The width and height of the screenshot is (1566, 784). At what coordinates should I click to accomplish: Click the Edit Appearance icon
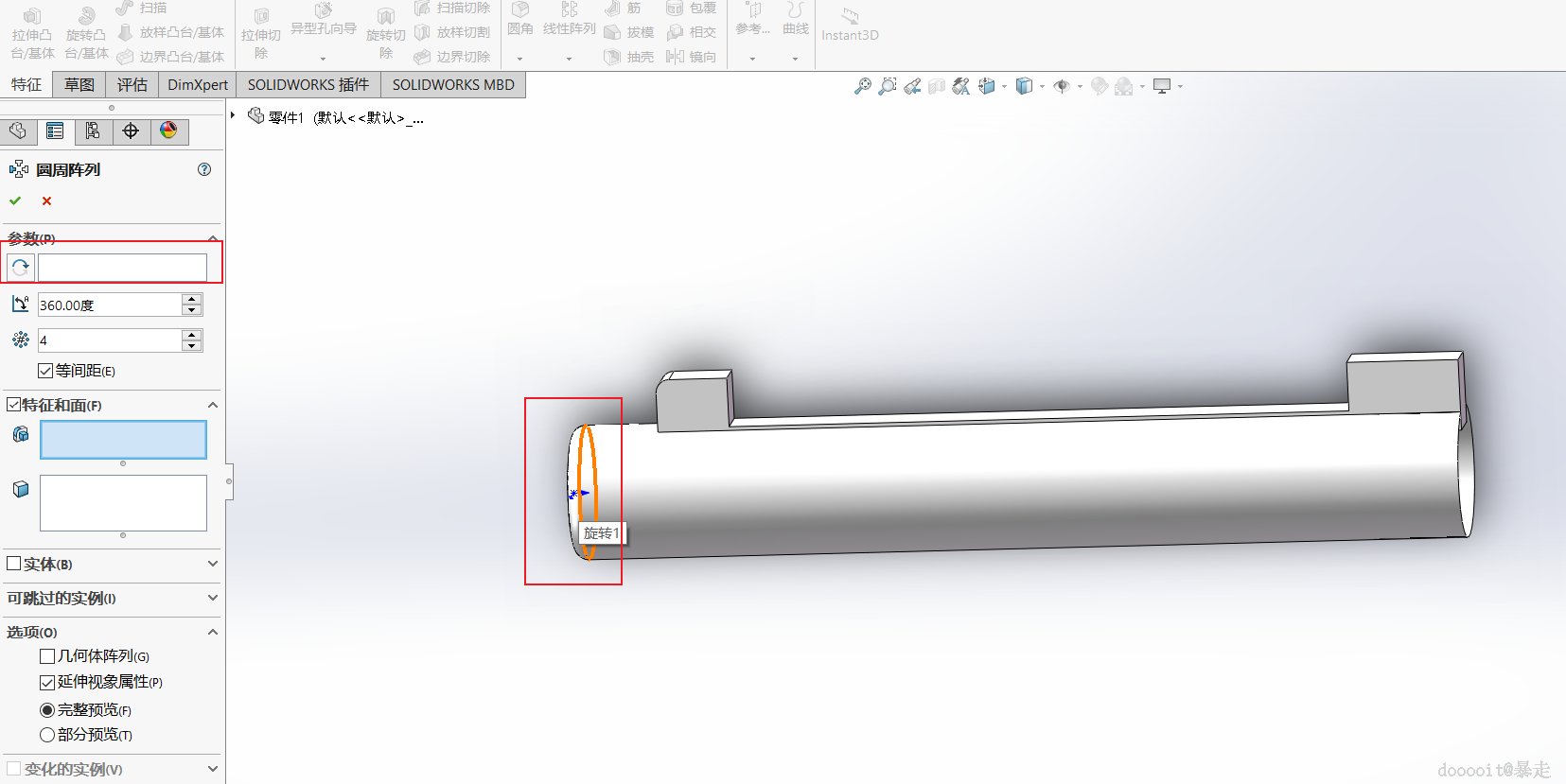[x=1100, y=86]
